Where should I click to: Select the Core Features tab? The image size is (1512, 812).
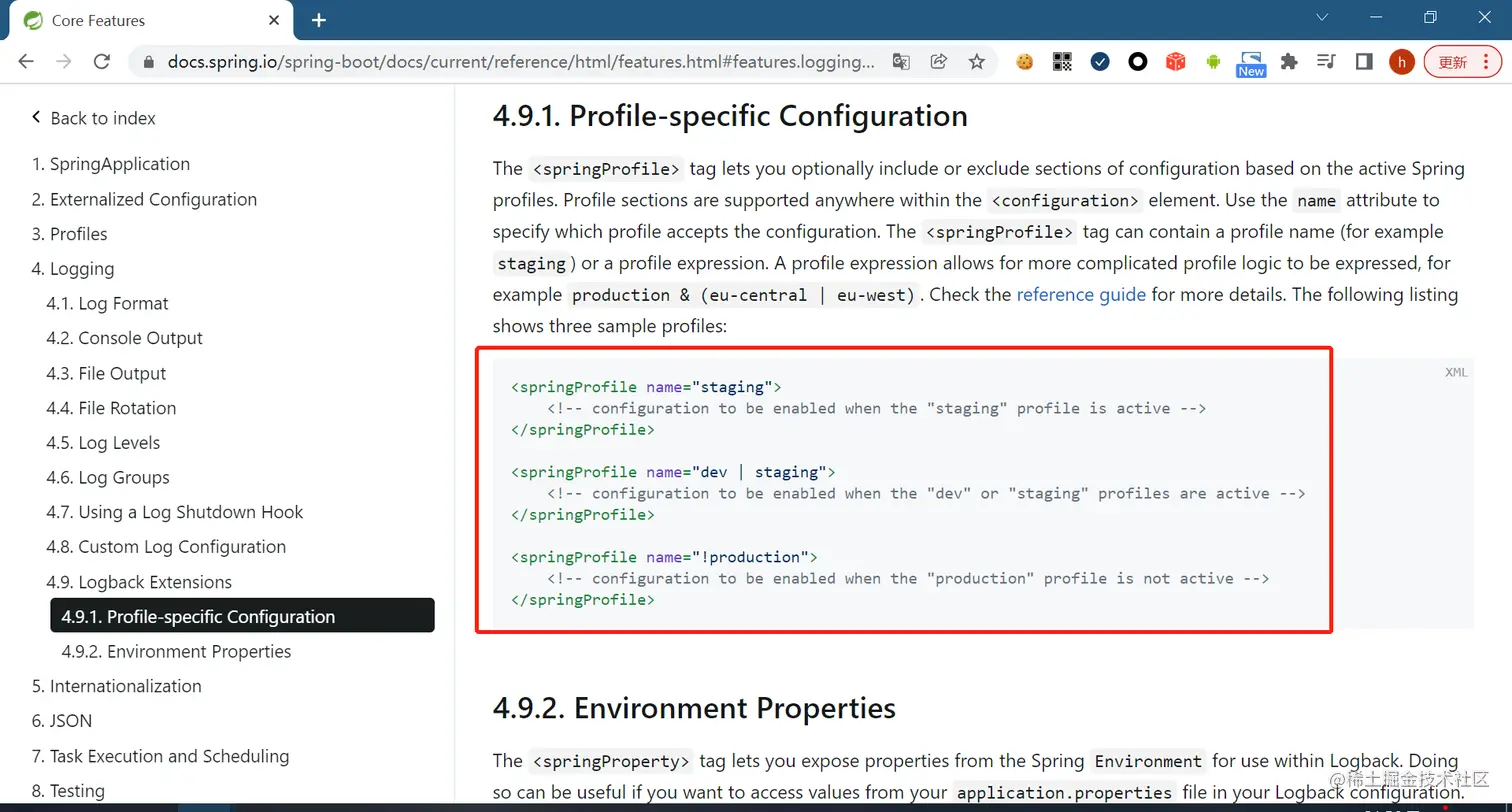pos(150,20)
